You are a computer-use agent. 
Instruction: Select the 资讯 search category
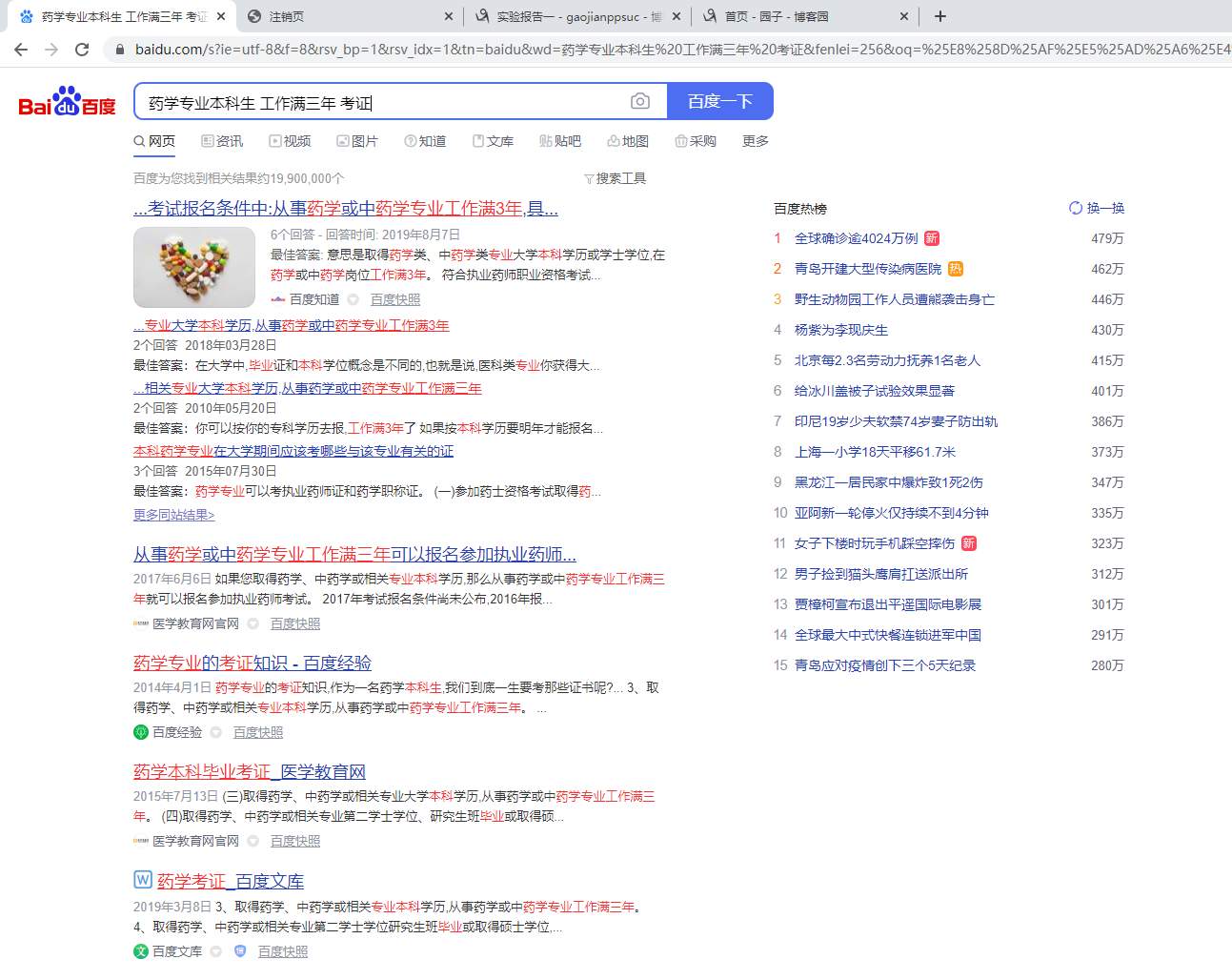coord(222,141)
